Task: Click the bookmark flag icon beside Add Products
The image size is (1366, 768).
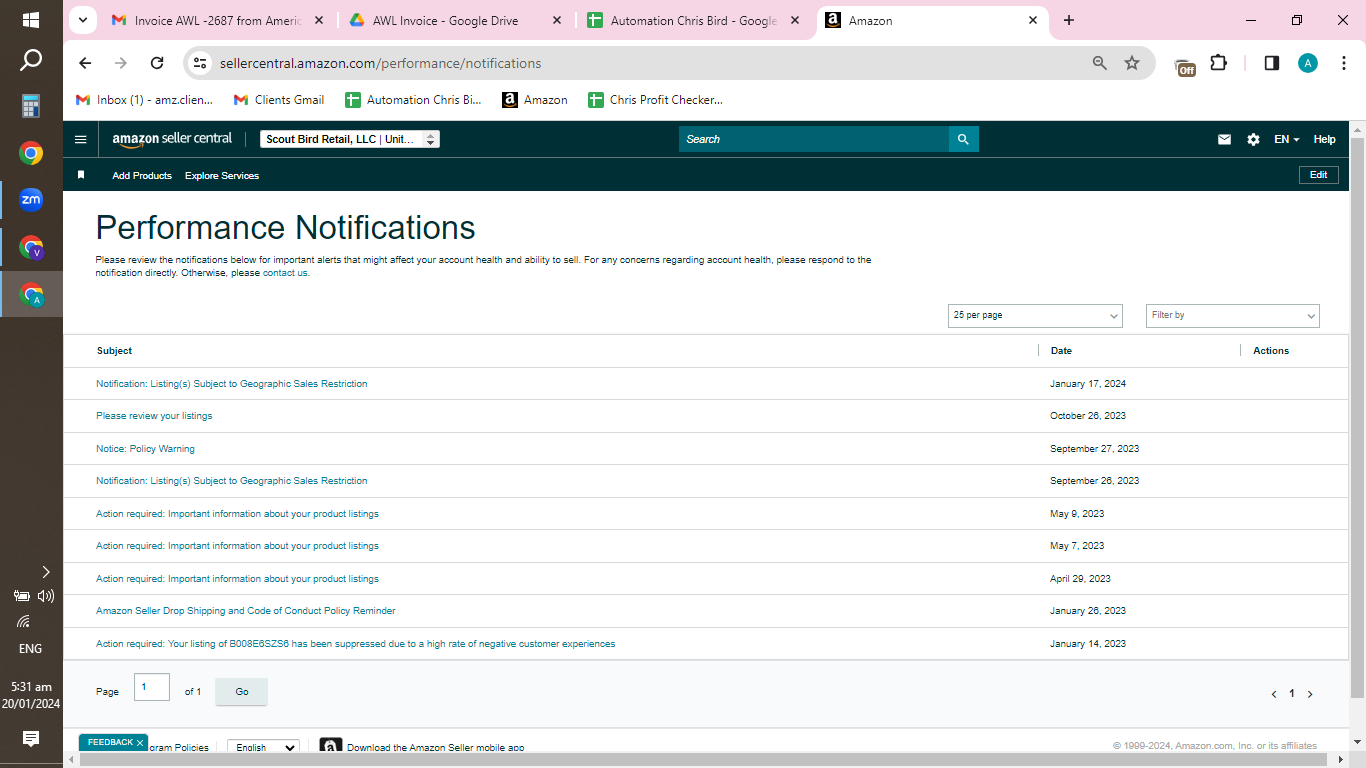Action: click(x=81, y=175)
